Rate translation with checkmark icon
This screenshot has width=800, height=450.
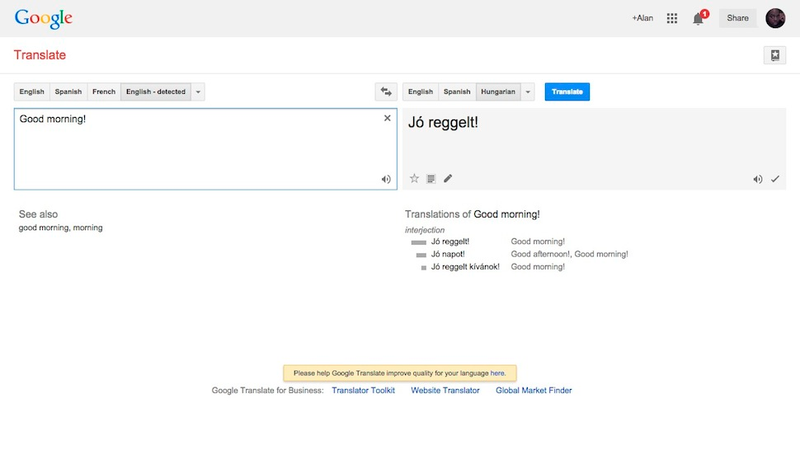click(x=775, y=179)
